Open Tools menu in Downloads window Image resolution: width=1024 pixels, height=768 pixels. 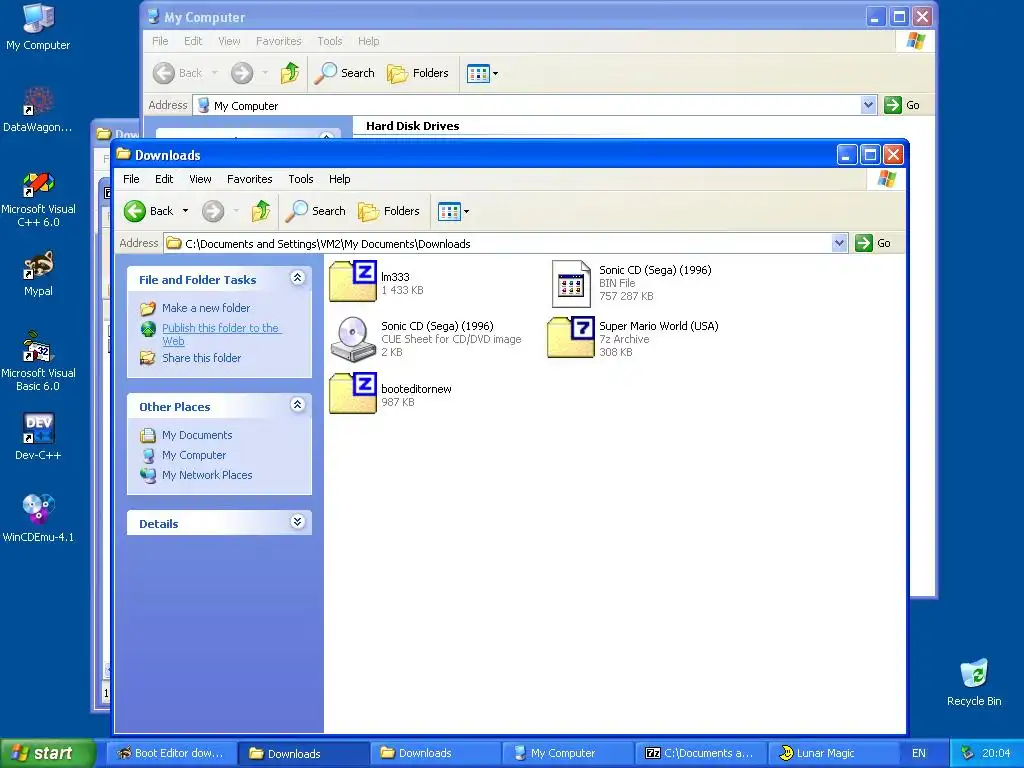300,179
